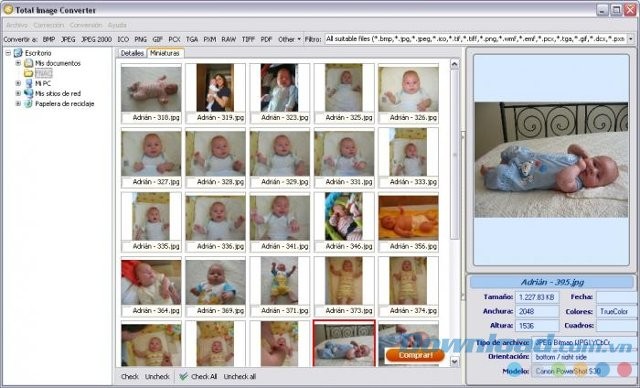Click the orange Comprar! button
The image size is (640, 388).
coord(415,355)
